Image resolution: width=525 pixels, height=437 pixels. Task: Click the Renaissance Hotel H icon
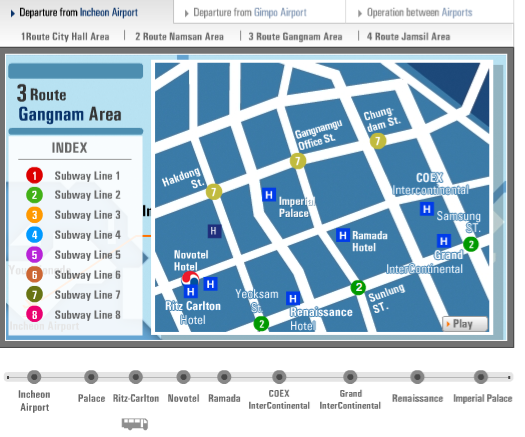[x=293, y=298]
